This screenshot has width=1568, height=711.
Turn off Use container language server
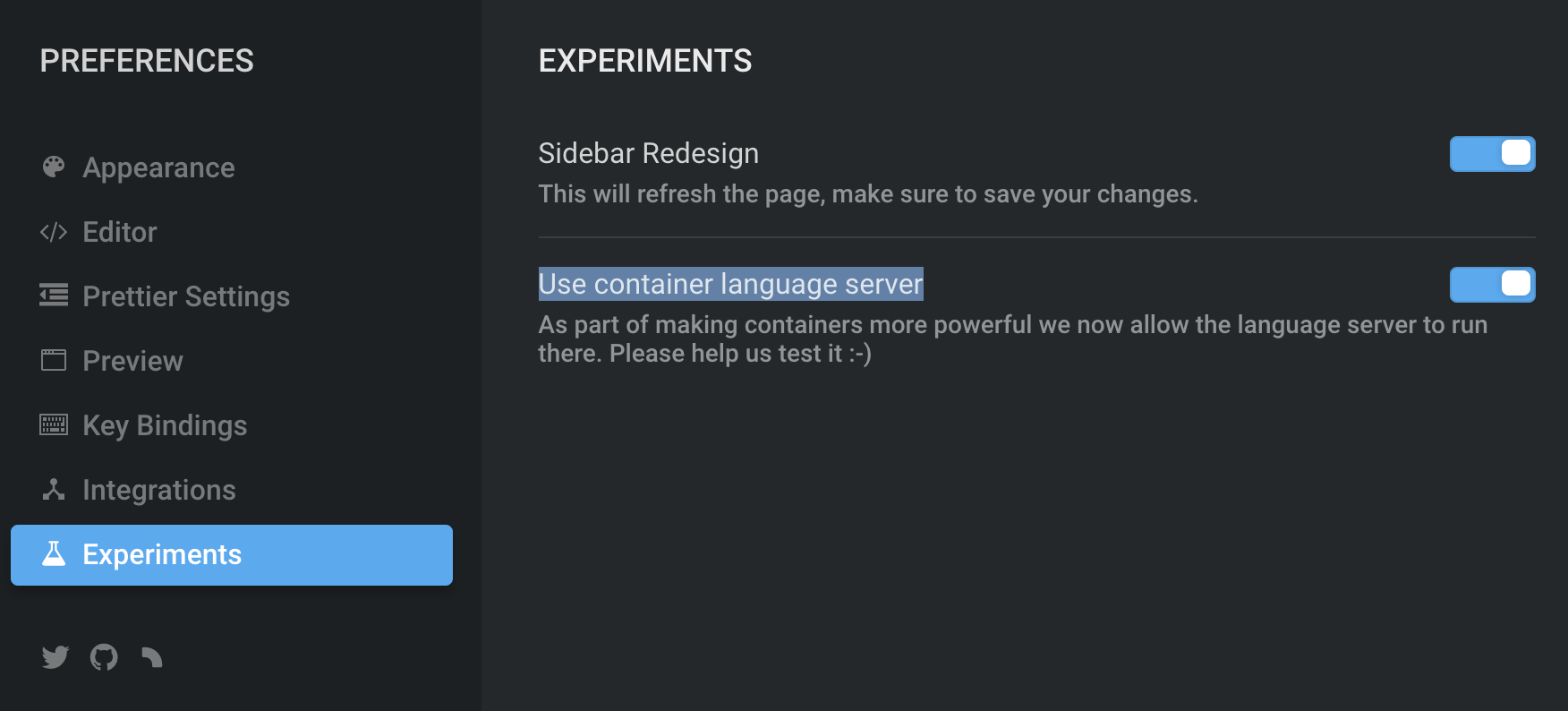(x=1492, y=285)
